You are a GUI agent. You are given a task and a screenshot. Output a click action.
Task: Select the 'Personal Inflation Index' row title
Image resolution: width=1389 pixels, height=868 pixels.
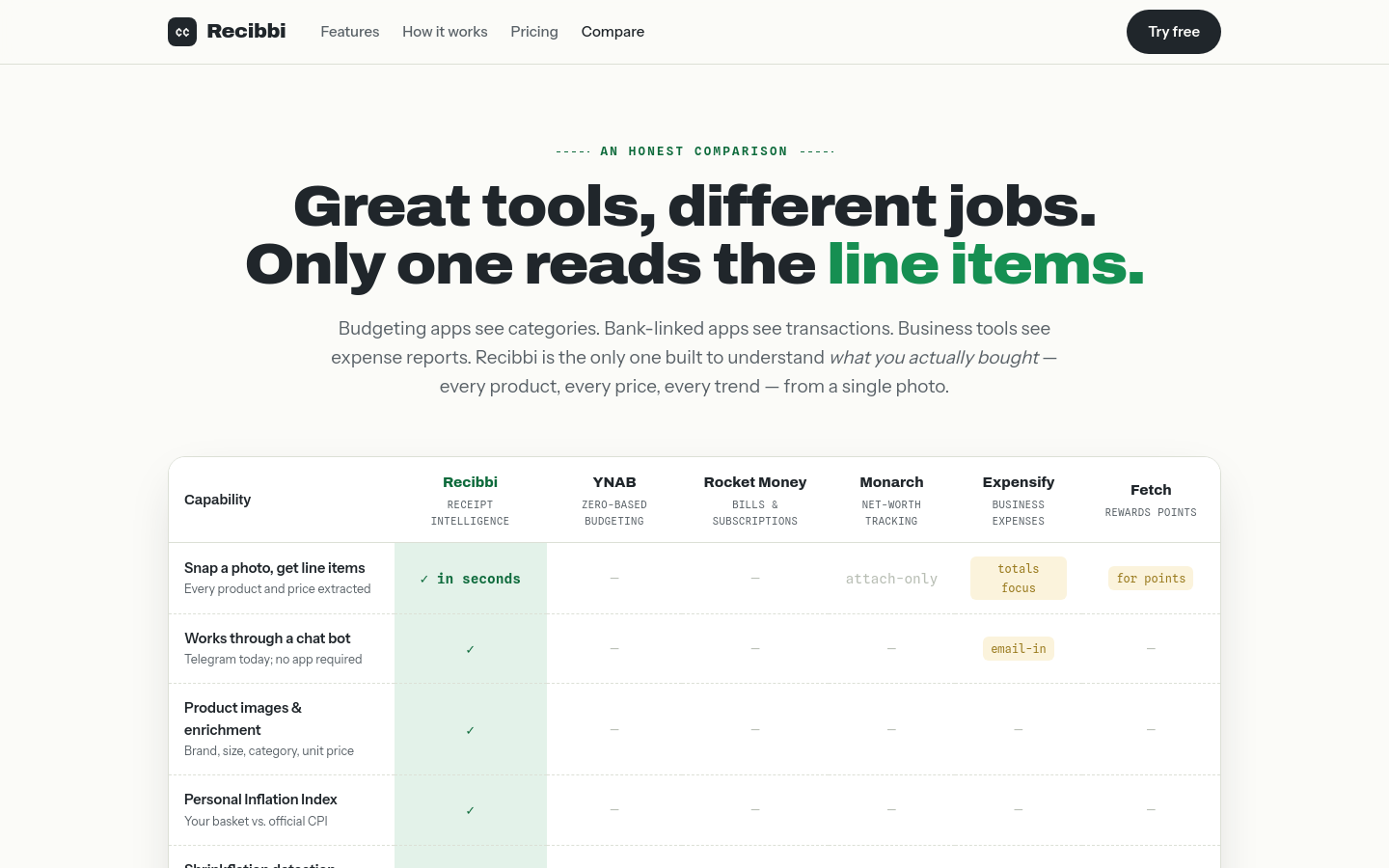[x=260, y=800]
